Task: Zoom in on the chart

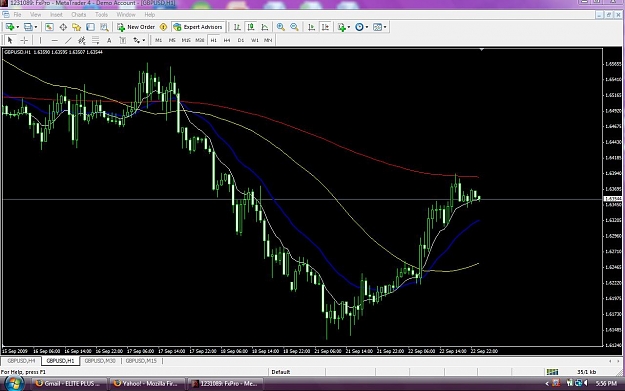Action: (281, 27)
